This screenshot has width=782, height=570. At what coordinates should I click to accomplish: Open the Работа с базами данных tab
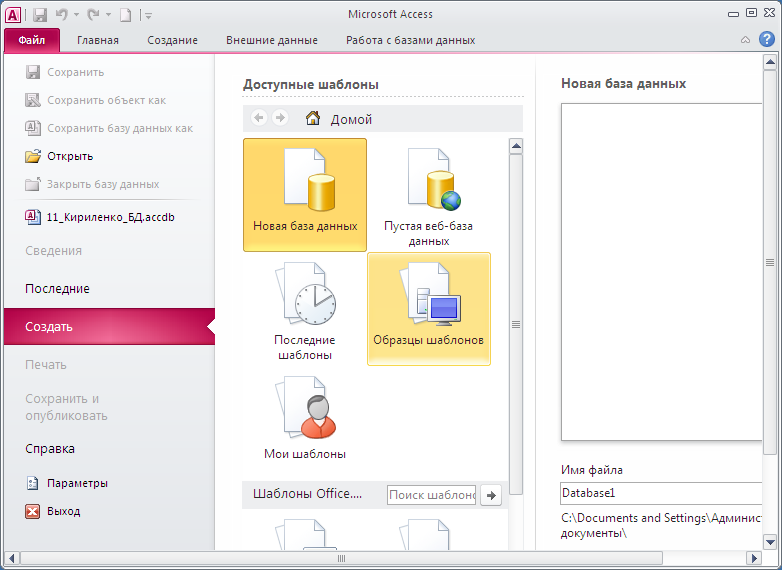click(x=410, y=40)
